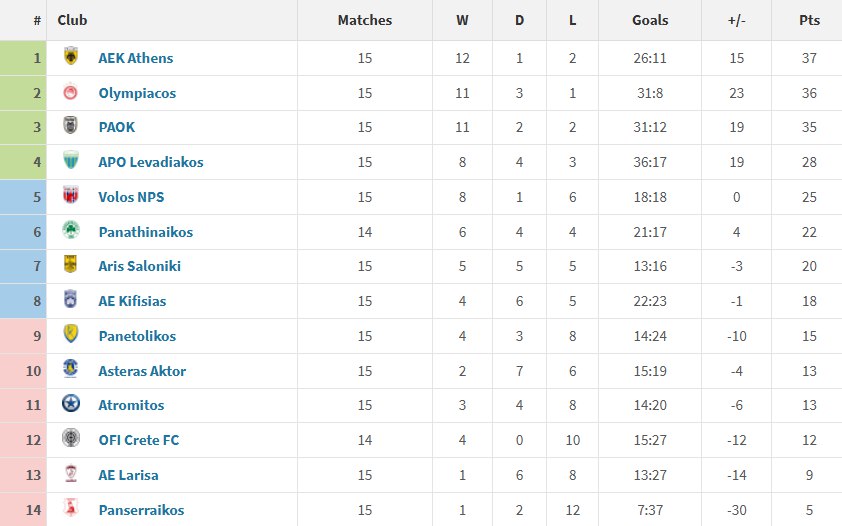Click the +/- goal difference header

click(x=737, y=20)
